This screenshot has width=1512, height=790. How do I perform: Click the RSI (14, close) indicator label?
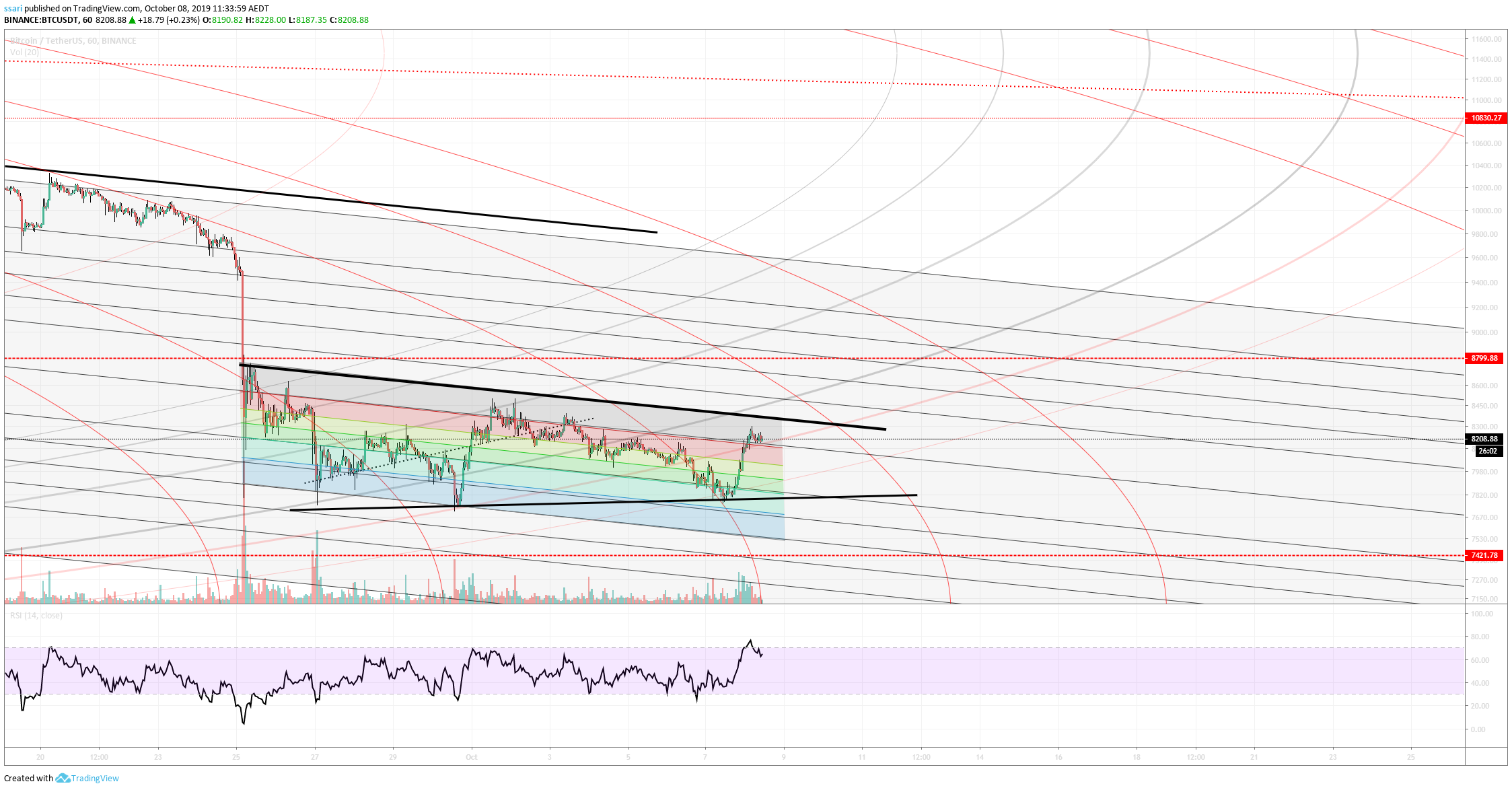coord(36,615)
